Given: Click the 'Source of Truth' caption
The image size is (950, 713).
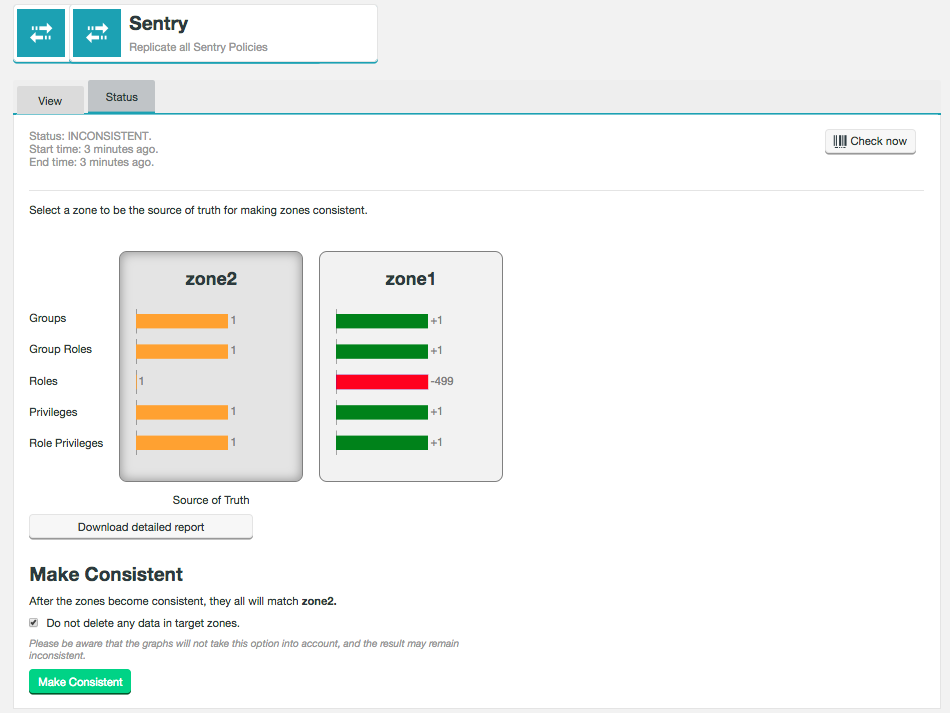Looking at the screenshot, I should 211,500.
